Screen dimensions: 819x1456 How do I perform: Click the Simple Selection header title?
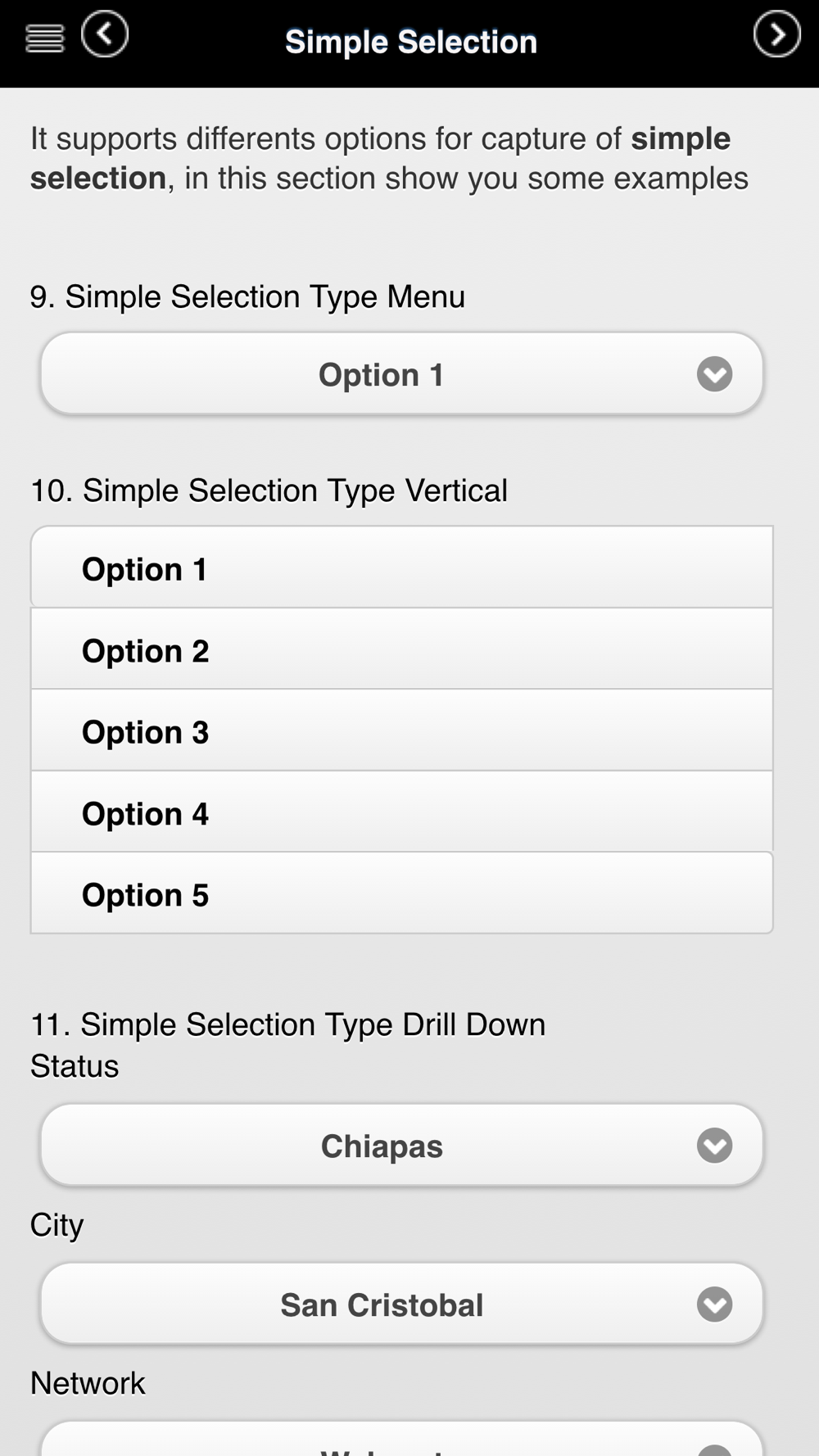[x=411, y=42]
